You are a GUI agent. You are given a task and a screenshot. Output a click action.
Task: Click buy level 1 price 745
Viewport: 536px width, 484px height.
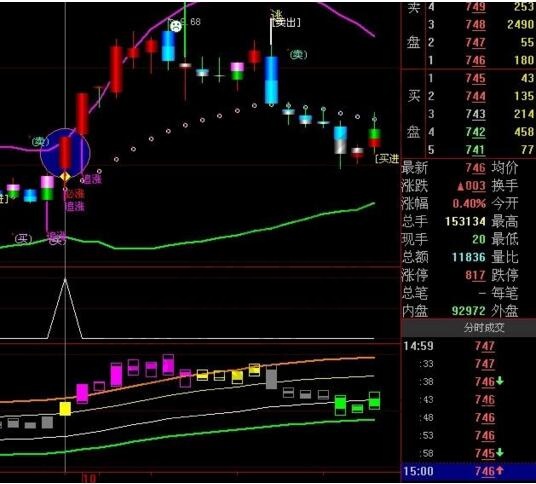tap(475, 78)
